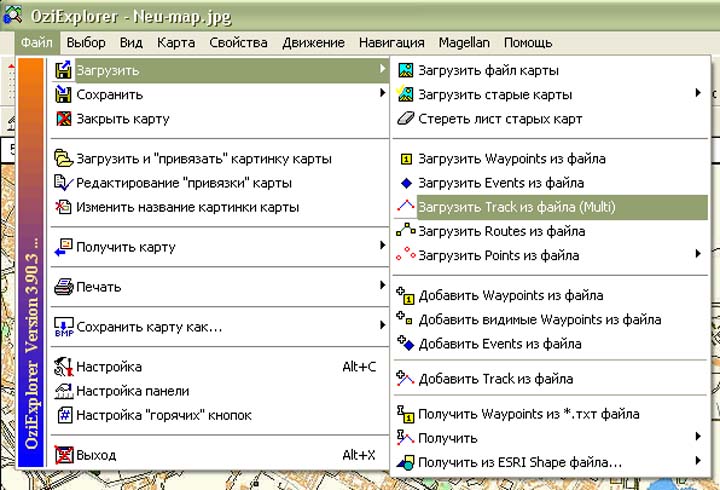The image size is (720, 490).
Task: Expand the Печать submenu arrow
Action: point(382,285)
